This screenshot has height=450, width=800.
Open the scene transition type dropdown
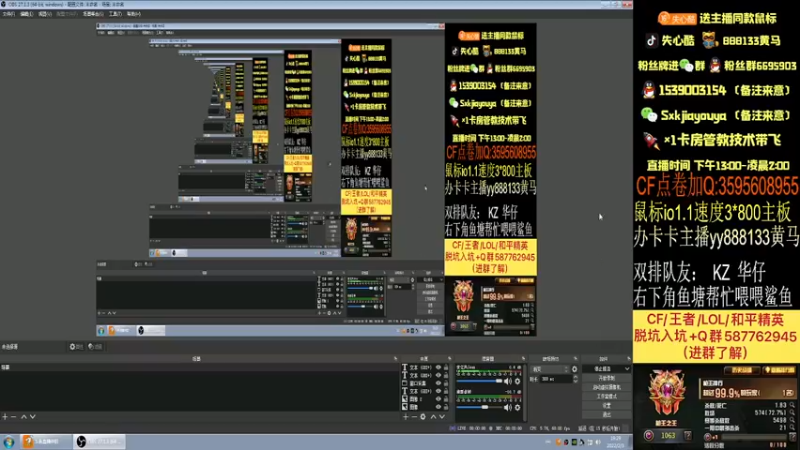pyautogui.click(x=550, y=369)
